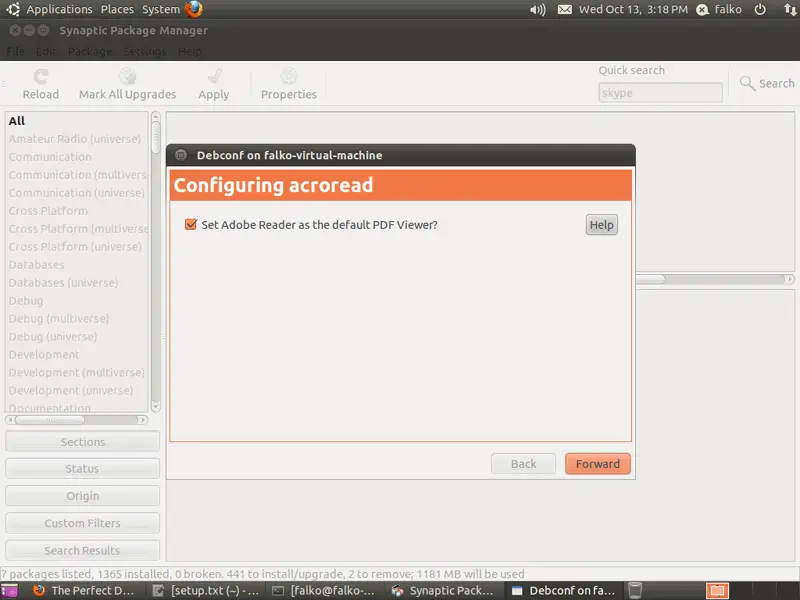The image size is (800, 600).
Task: Open the File menu in Synaptic
Action: pyautogui.click(x=15, y=52)
